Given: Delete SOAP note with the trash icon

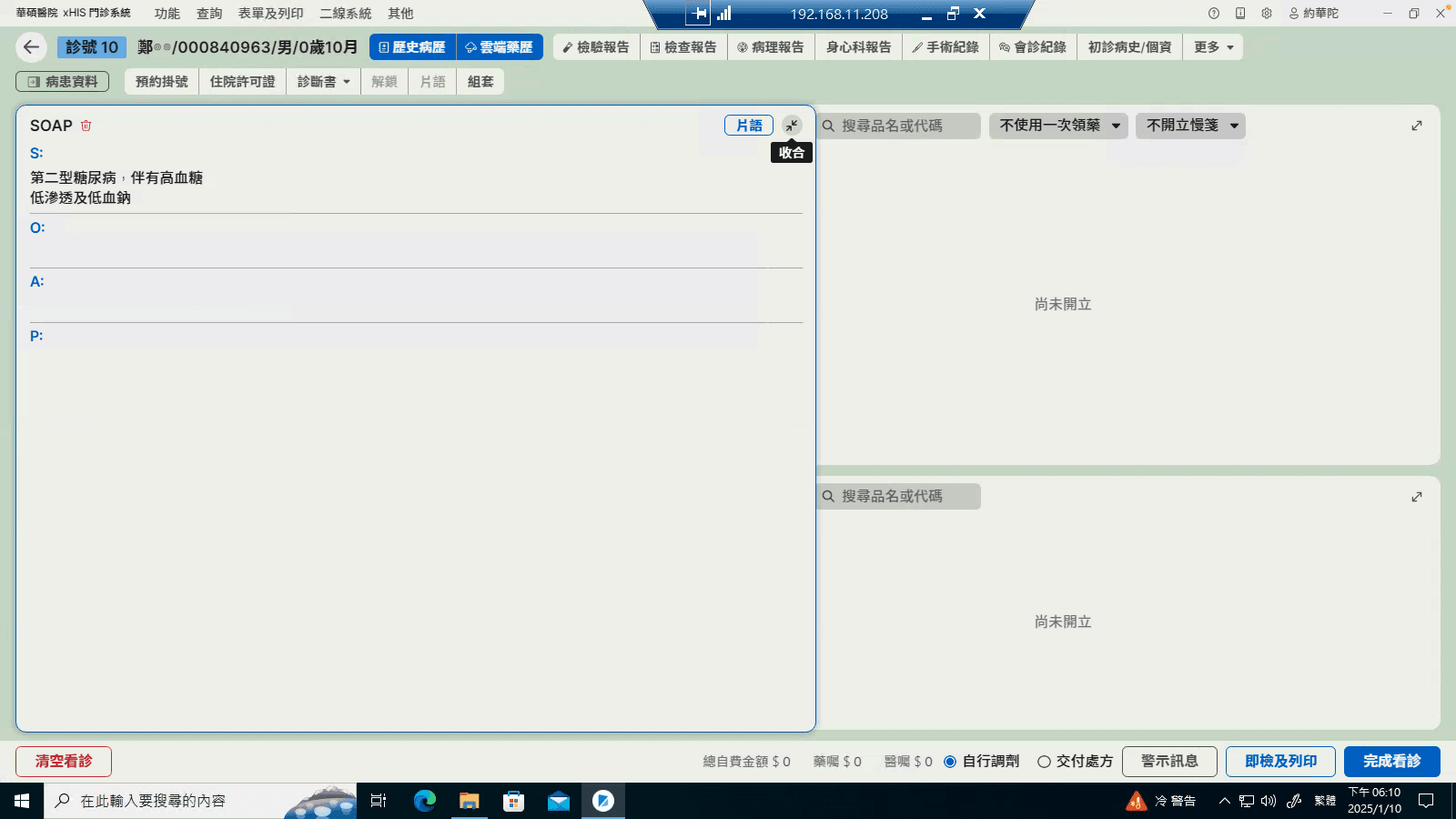Looking at the screenshot, I should pos(86,126).
